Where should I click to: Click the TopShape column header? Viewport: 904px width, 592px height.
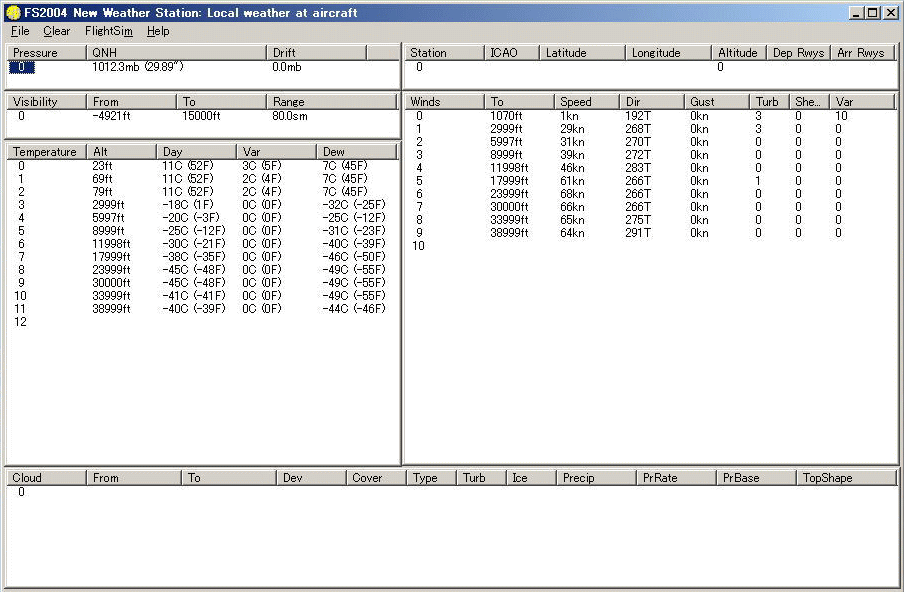pos(845,478)
